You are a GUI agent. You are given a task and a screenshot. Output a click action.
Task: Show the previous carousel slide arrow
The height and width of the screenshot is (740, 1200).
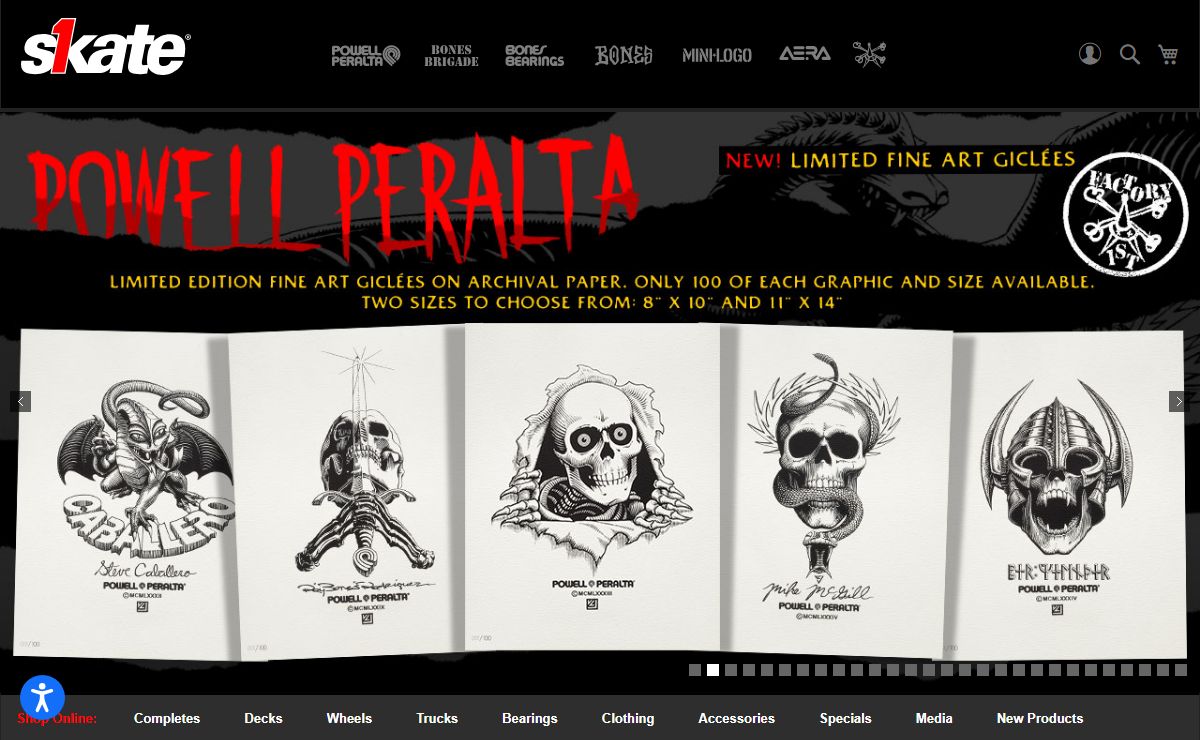point(20,401)
